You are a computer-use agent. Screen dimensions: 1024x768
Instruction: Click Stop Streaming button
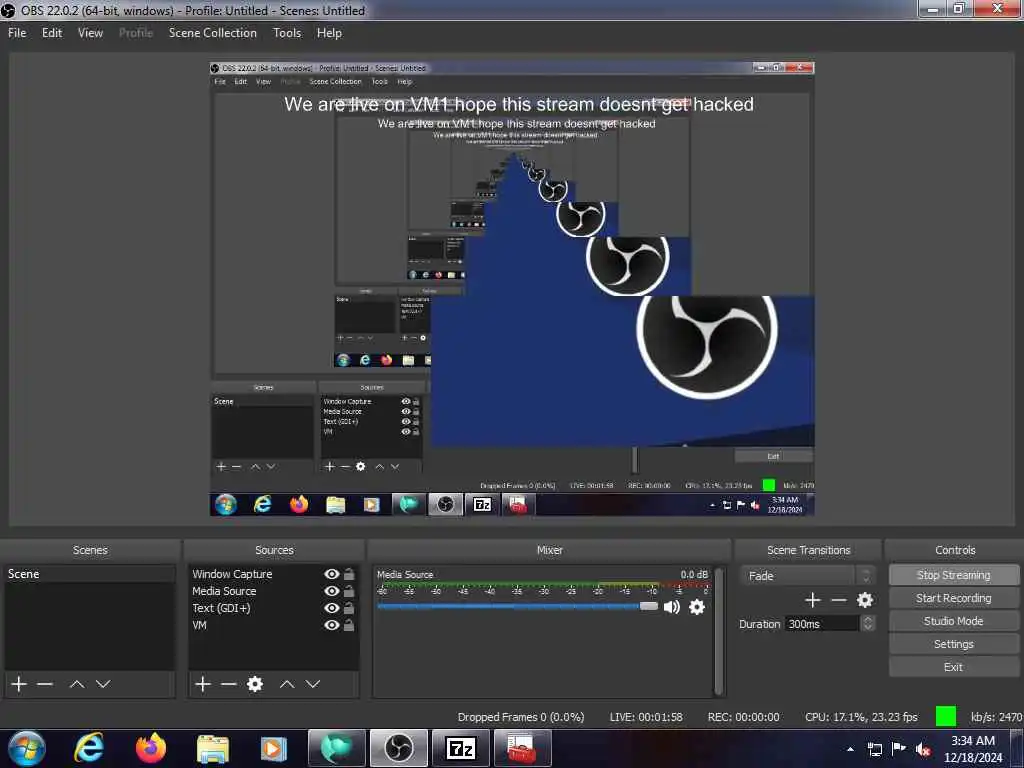point(953,575)
